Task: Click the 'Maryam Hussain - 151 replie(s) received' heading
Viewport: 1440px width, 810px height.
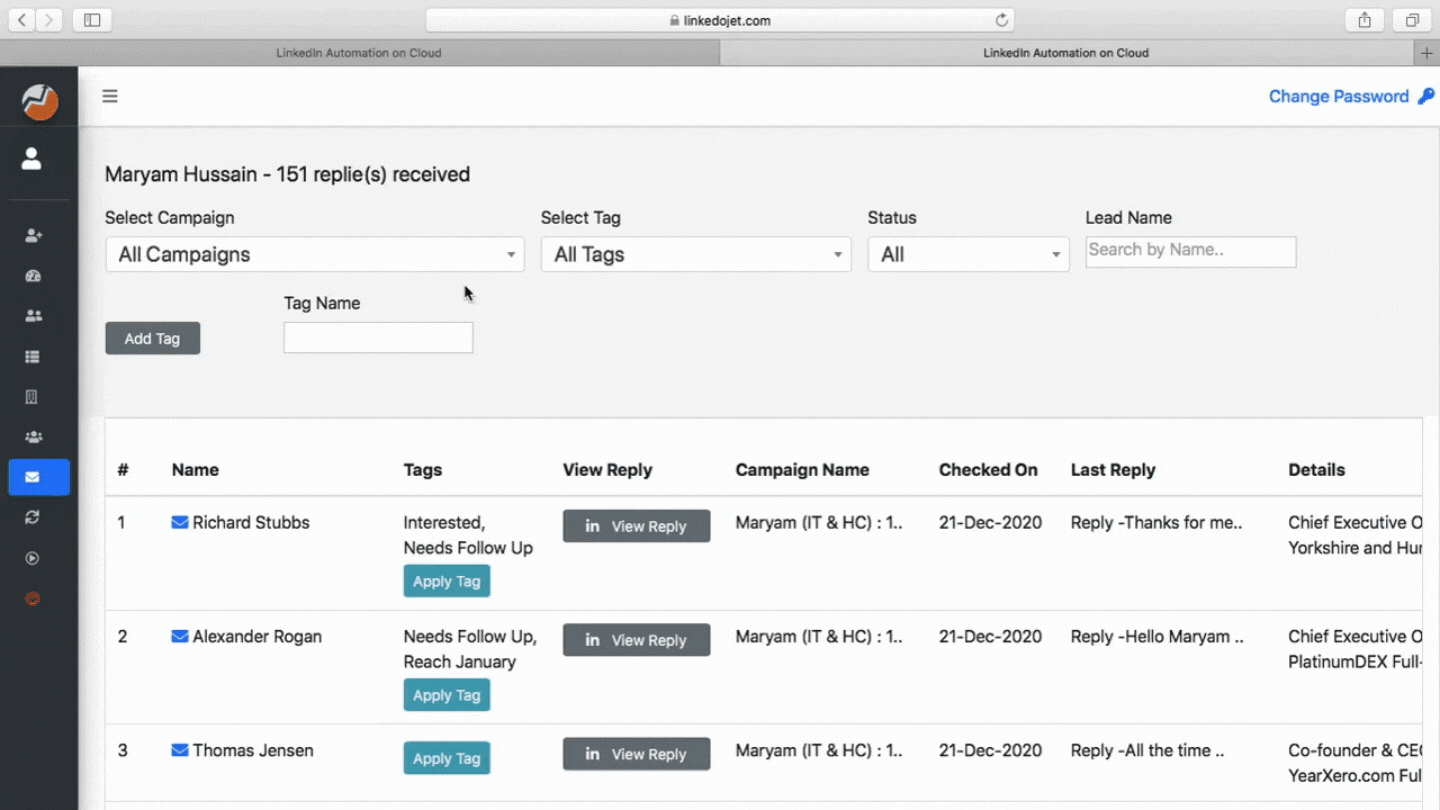Action: (x=287, y=174)
